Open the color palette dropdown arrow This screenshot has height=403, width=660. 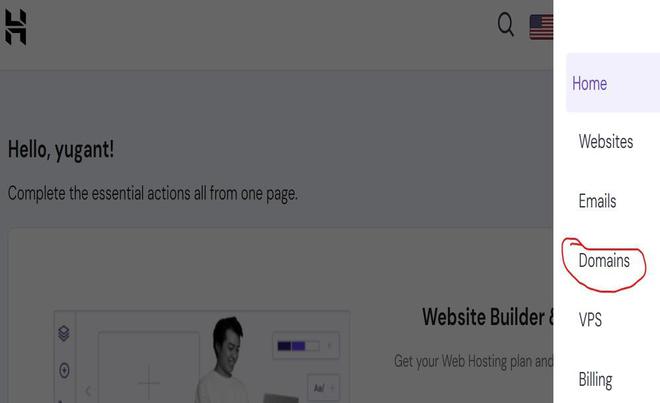point(330,346)
